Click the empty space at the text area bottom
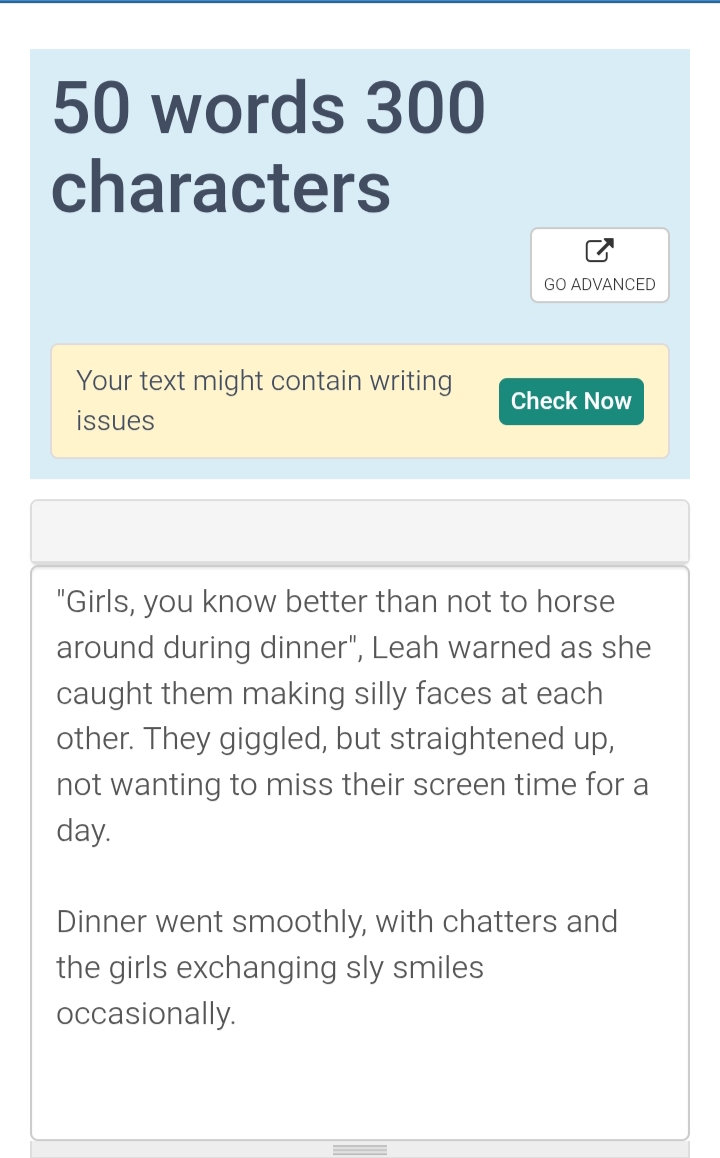 [x=360, y=1085]
